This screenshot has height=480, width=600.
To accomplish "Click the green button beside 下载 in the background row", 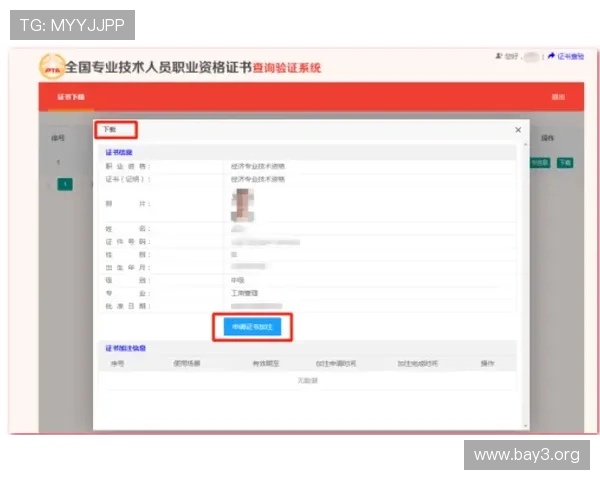I will tap(540, 163).
